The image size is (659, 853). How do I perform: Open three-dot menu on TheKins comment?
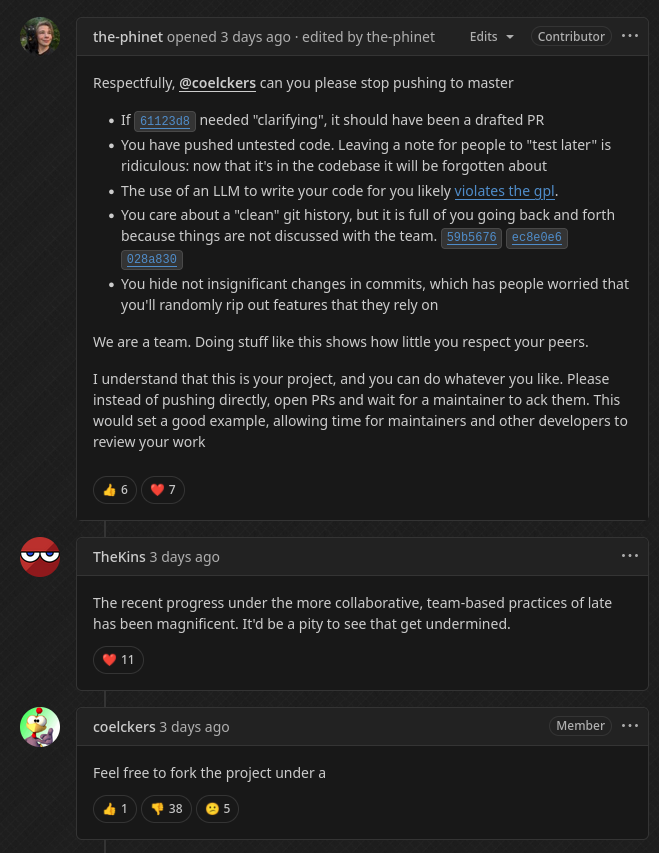click(630, 555)
